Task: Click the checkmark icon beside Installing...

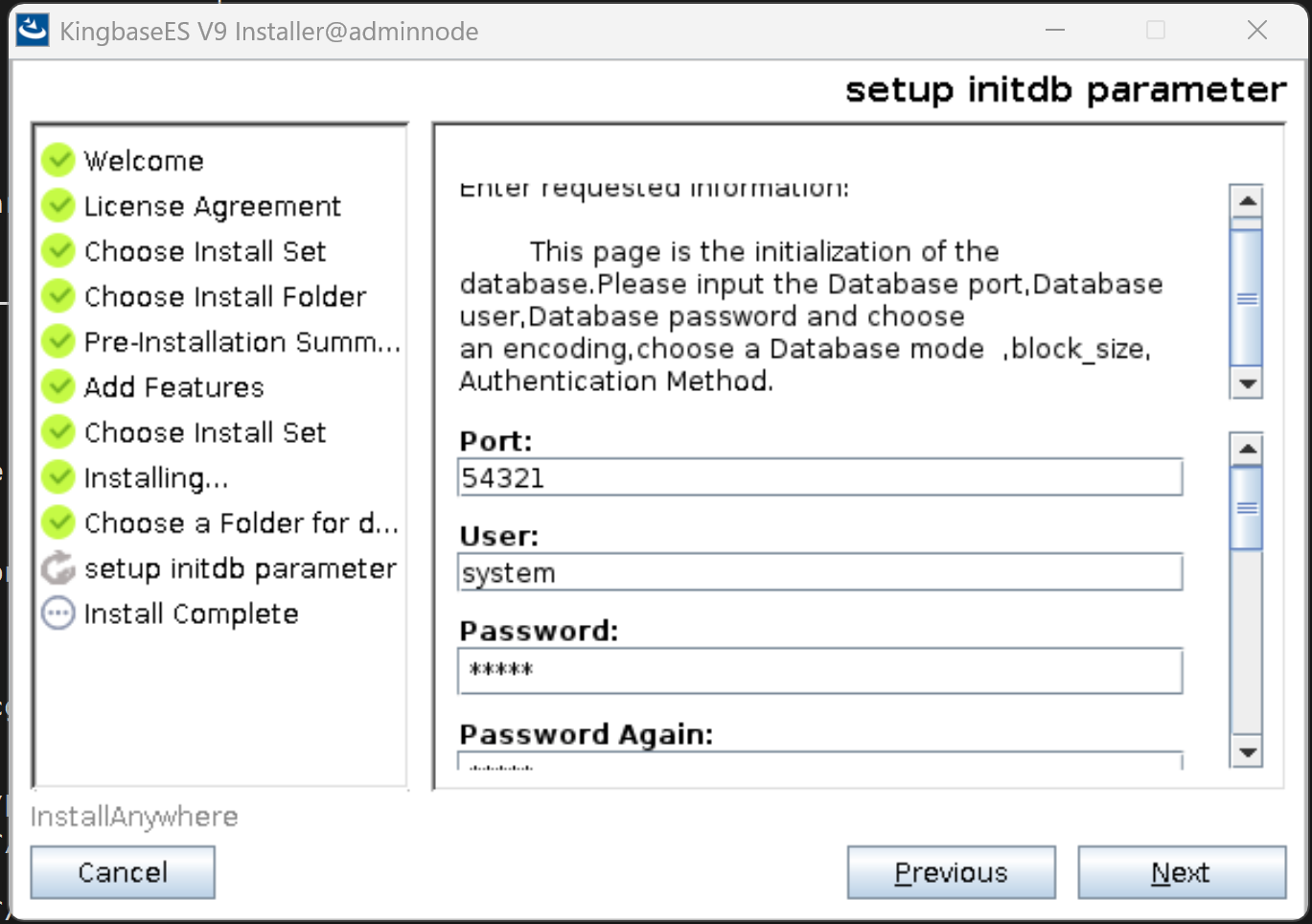Action: tap(58, 476)
